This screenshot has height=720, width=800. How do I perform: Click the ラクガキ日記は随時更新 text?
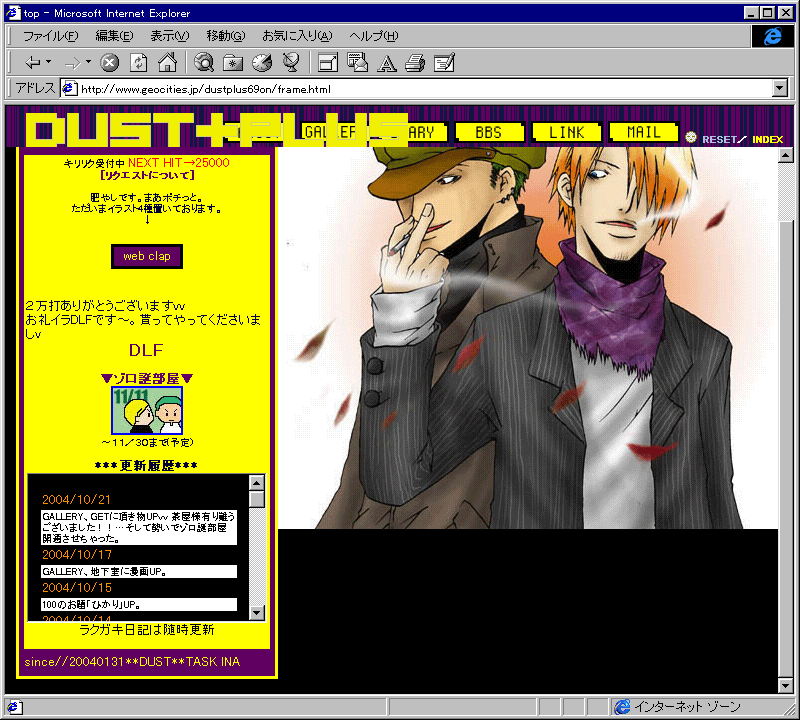coord(147,630)
